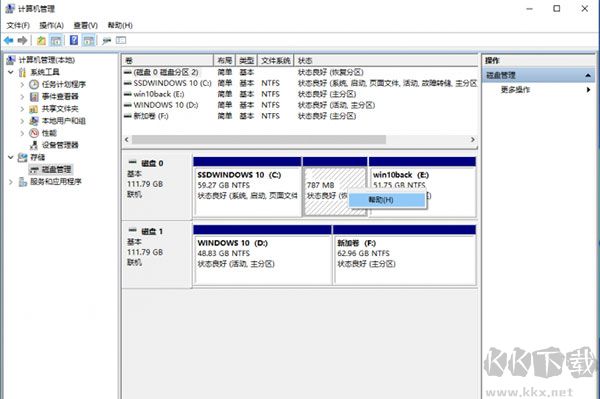Expand the 性能 node arrow

pyautogui.click(x=22, y=133)
